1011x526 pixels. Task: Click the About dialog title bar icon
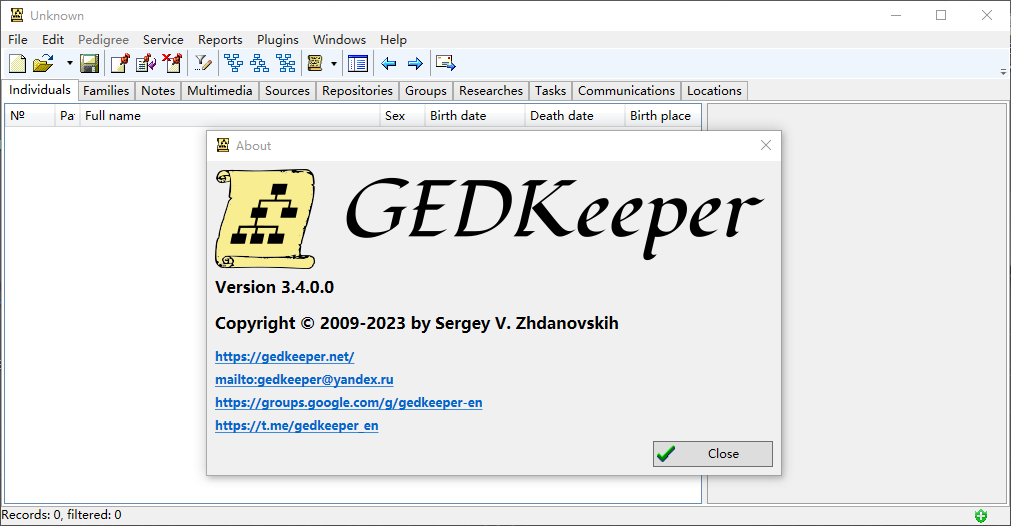pyautogui.click(x=223, y=146)
